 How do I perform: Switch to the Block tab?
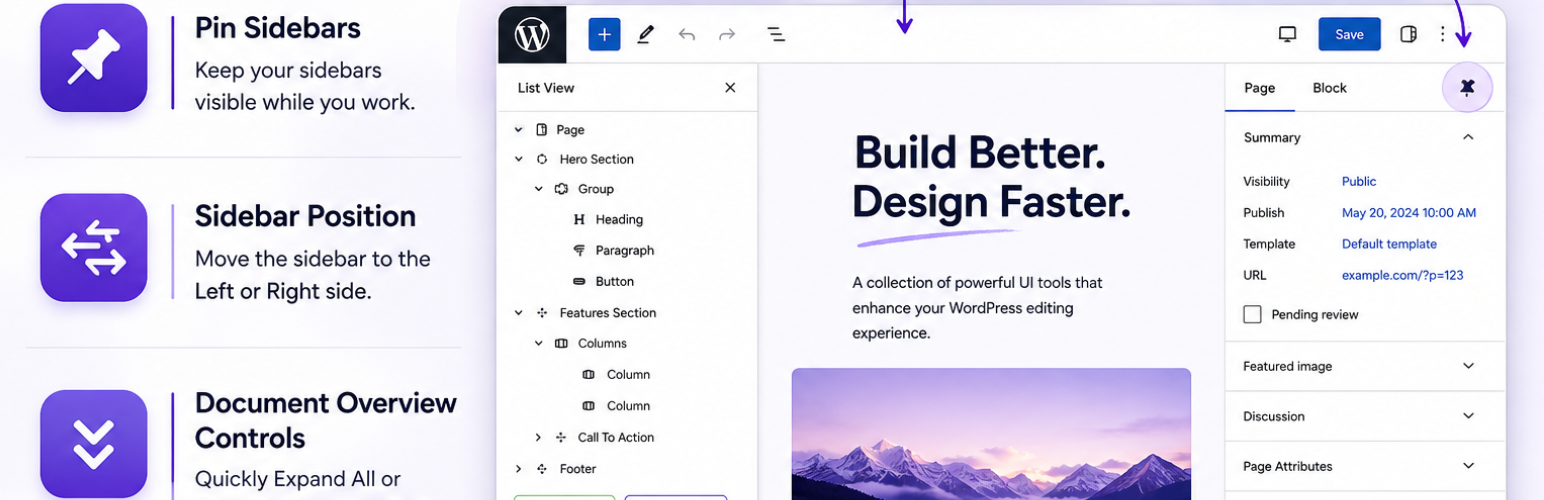(x=1329, y=88)
